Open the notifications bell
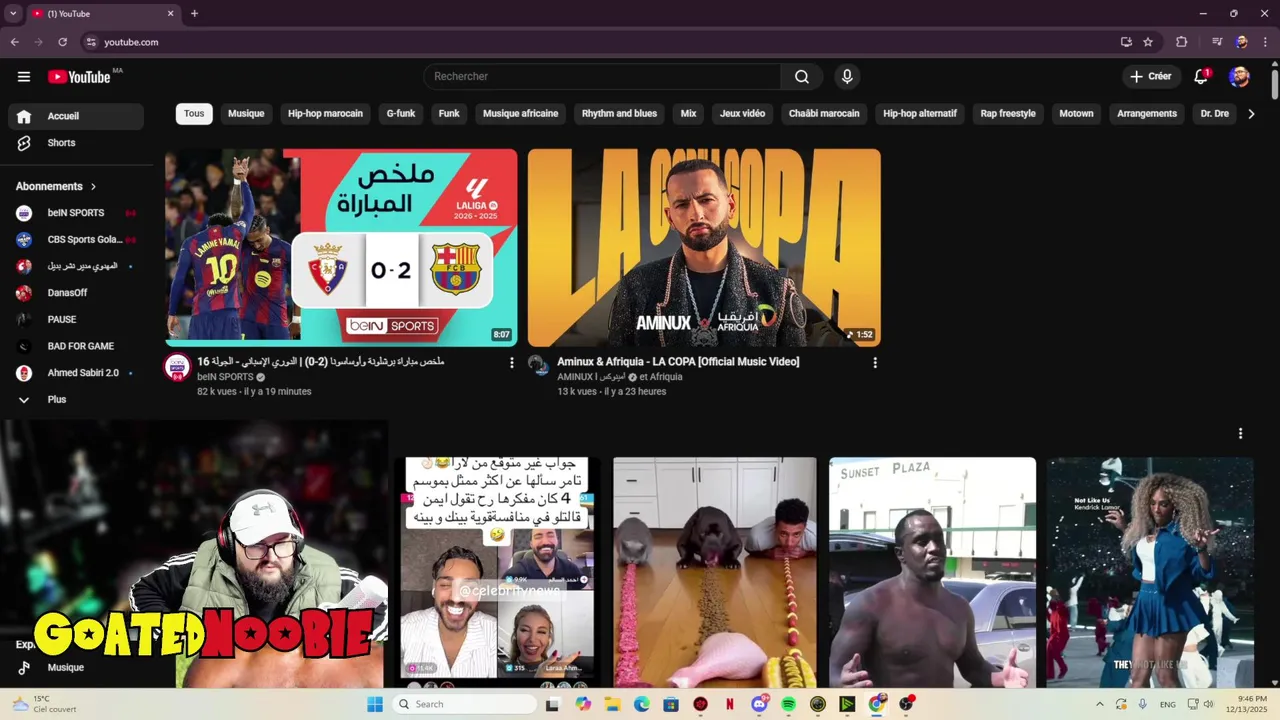This screenshot has height=720, width=1280. 1201,77
